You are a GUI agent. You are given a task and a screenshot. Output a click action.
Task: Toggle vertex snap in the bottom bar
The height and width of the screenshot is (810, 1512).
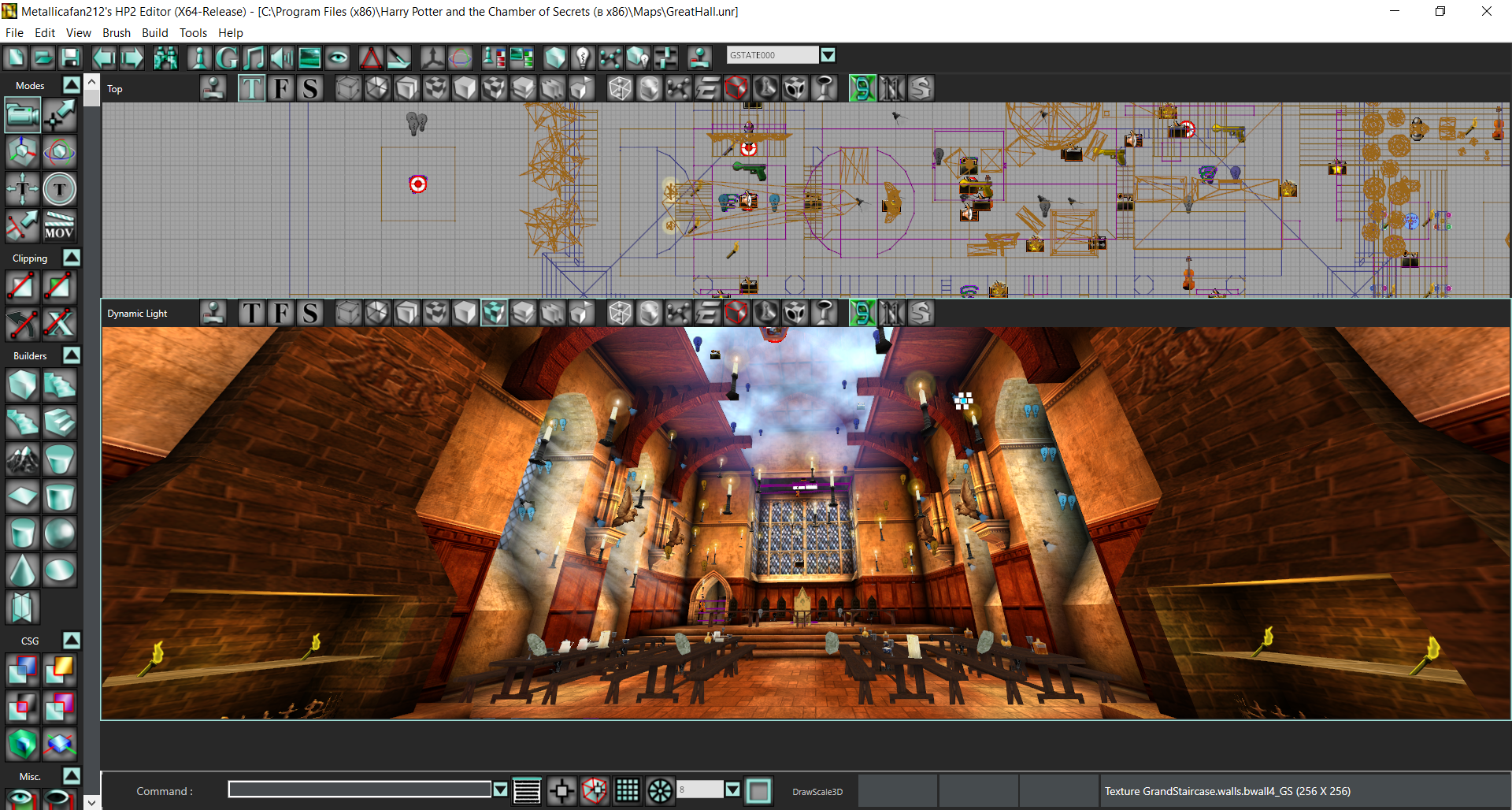point(595,790)
